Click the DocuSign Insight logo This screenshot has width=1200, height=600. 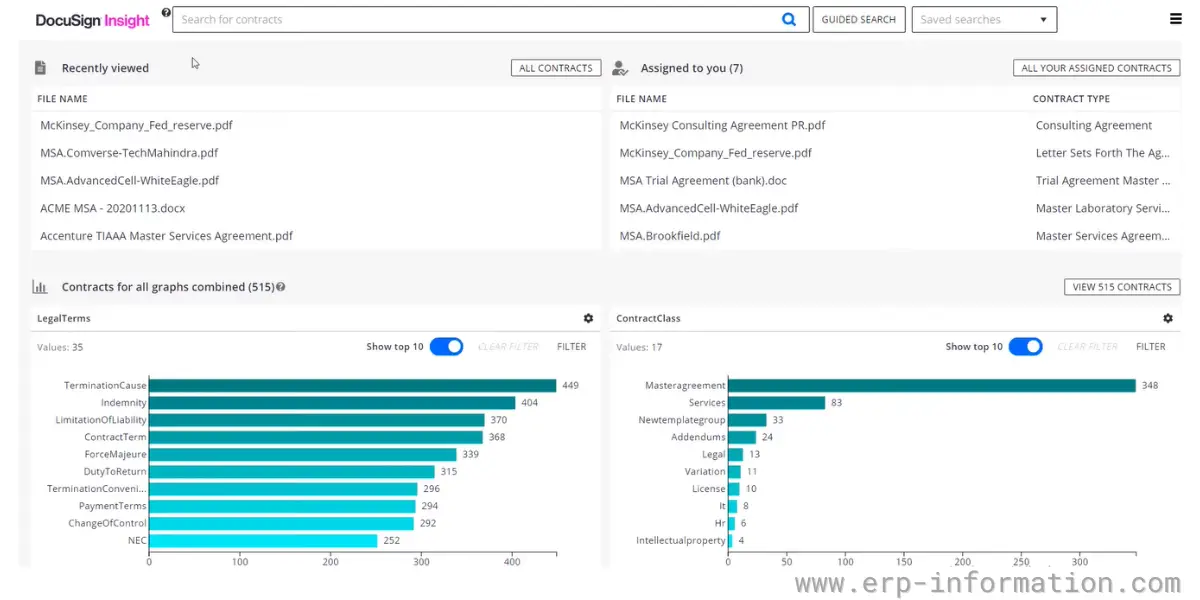click(x=92, y=20)
